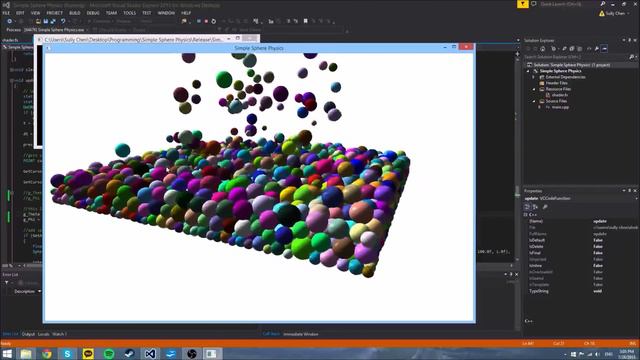Click the yellow notifications filter flag
This screenshot has width=640, height=360.
click(523, 4)
